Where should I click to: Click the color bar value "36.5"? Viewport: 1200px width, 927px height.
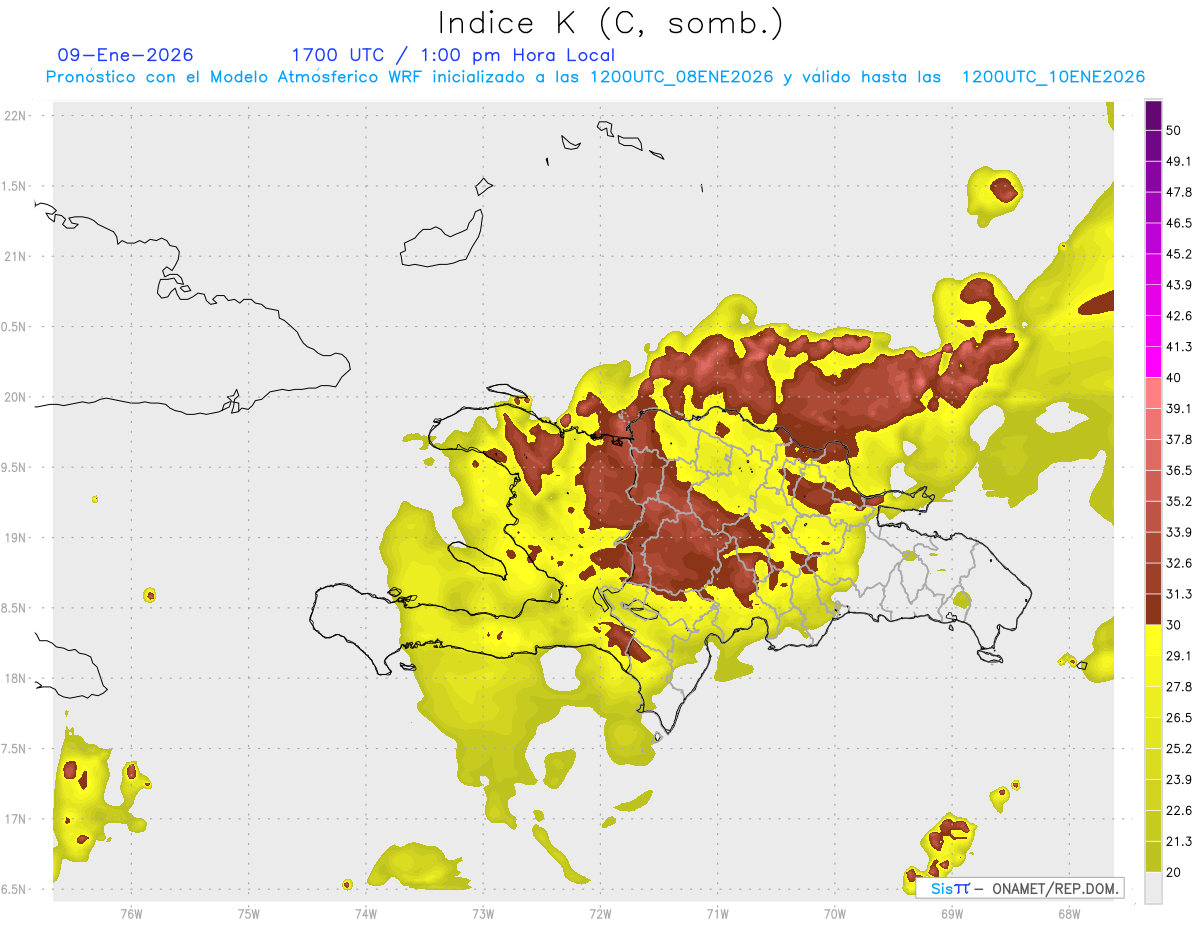click(1178, 471)
